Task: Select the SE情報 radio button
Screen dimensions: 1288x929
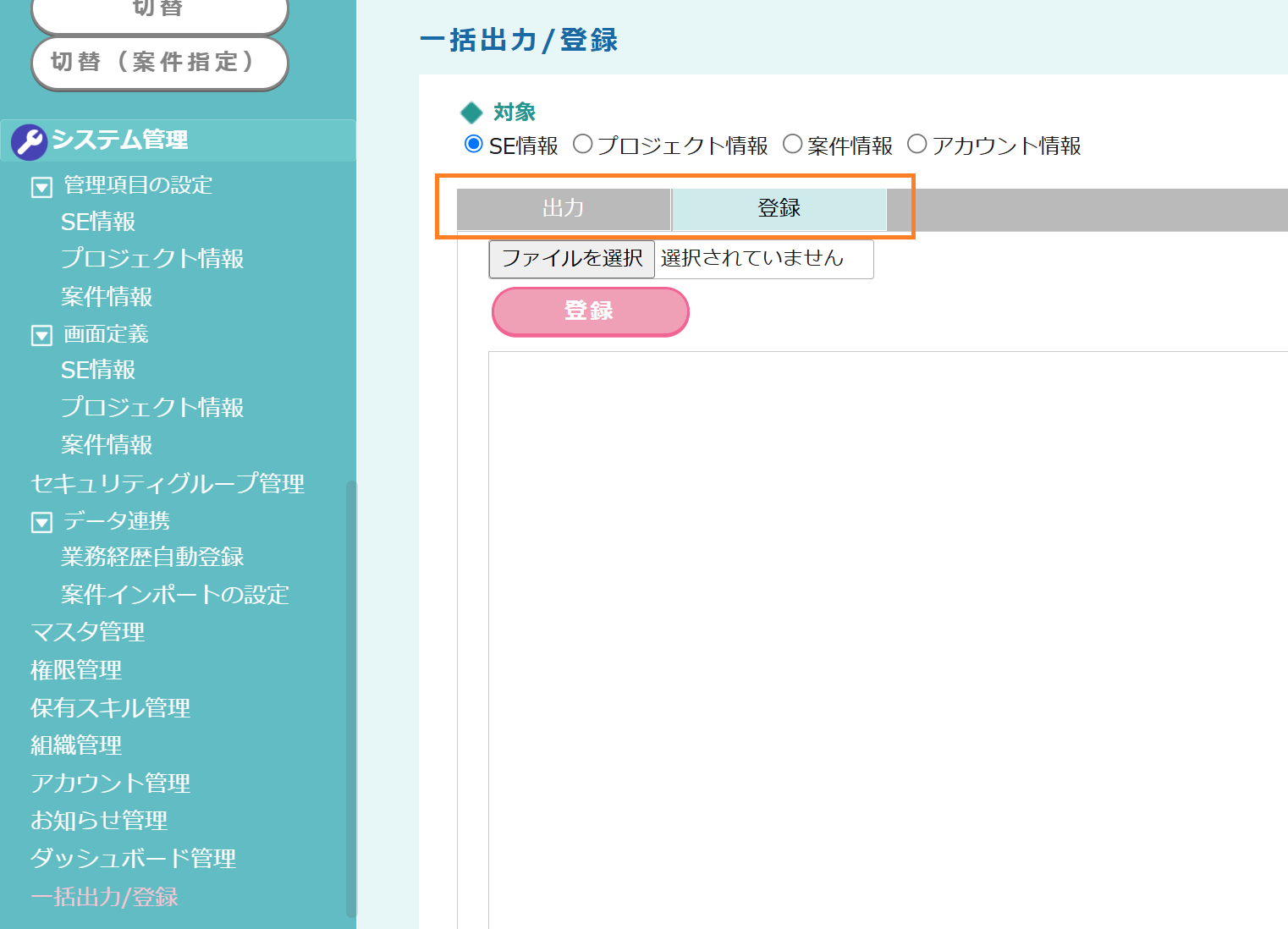Action: pos(474,145)
